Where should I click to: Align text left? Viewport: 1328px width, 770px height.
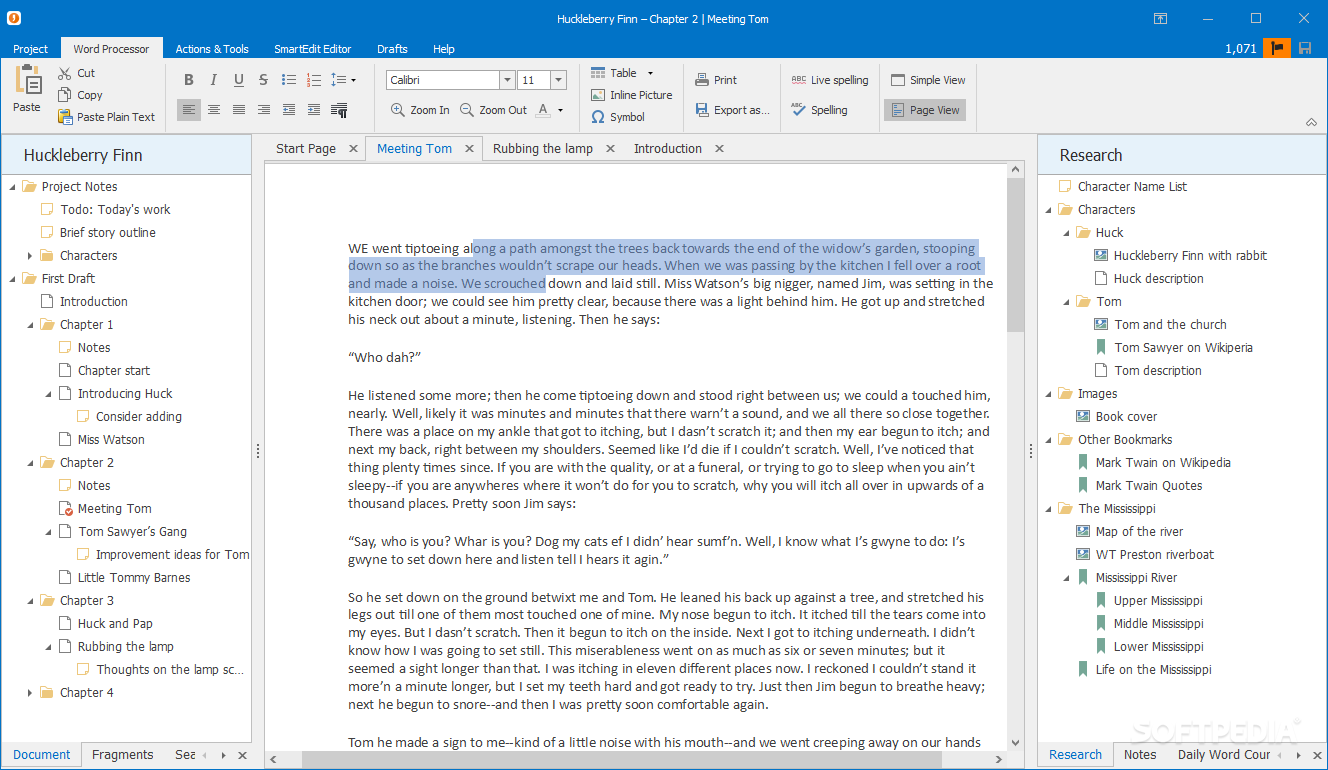coord(188,110)
